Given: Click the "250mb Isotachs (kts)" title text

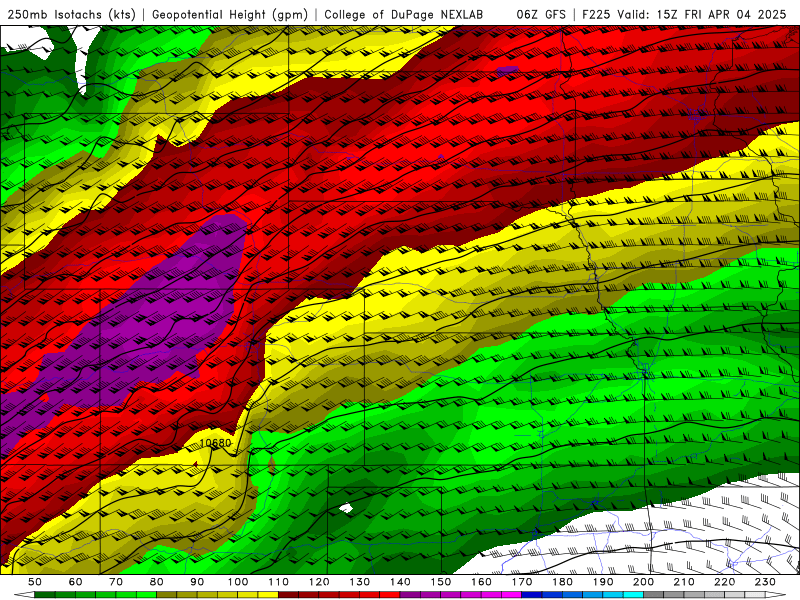Looking at the screenshot, I should [x=71, y=14].
